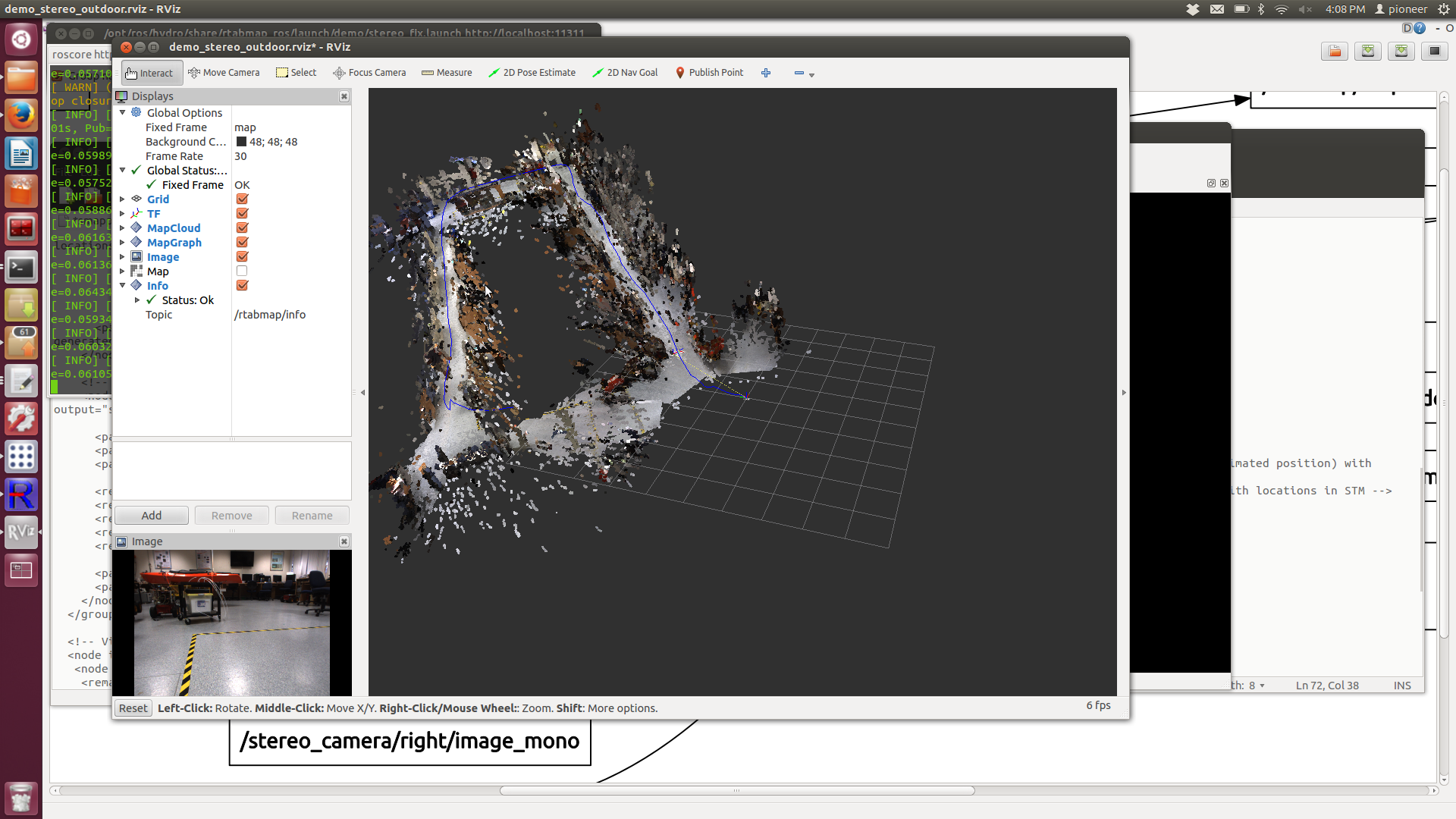
Task: Uncheck the Grid display checkbox
Action: (242, 199)
